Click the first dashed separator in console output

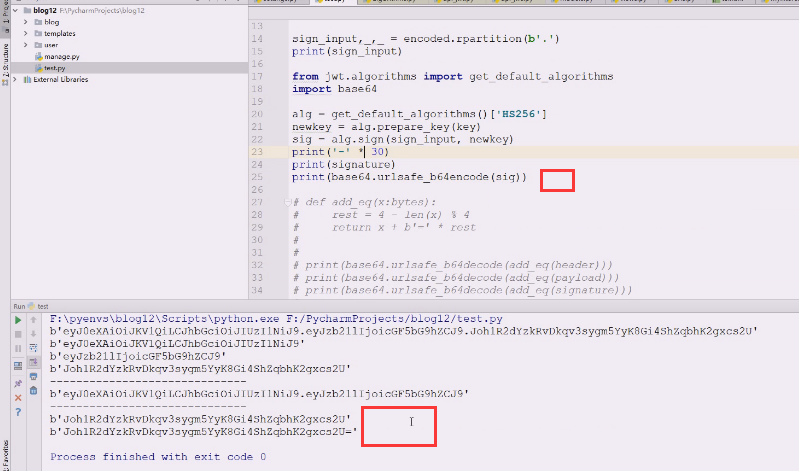(x=148, y=381)
